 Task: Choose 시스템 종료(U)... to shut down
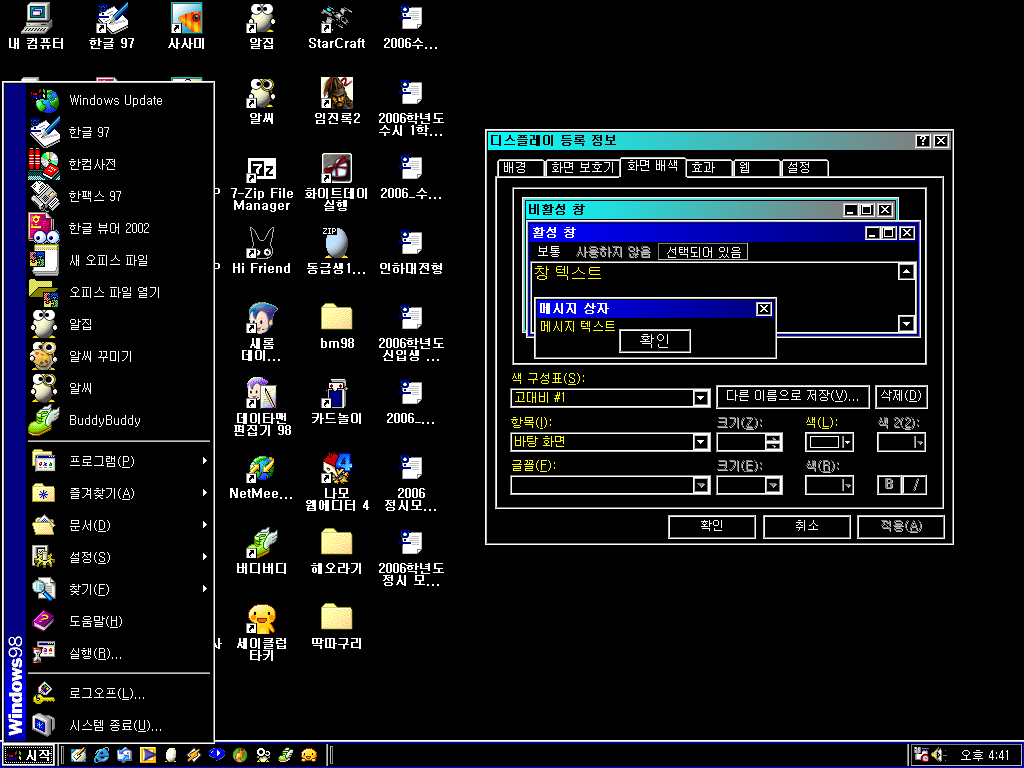(120, 726)
